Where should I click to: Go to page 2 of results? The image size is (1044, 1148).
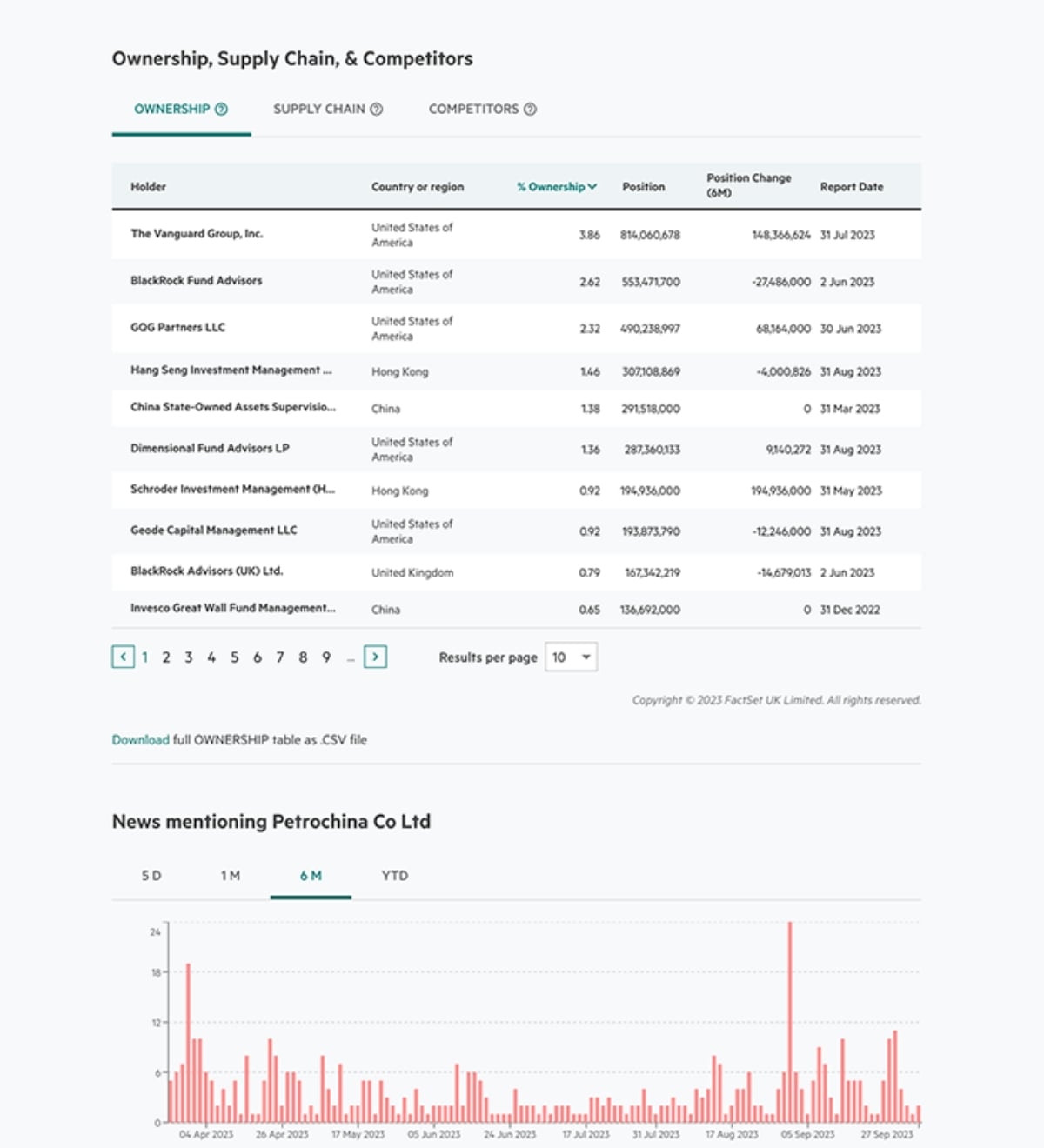point(166,657)
